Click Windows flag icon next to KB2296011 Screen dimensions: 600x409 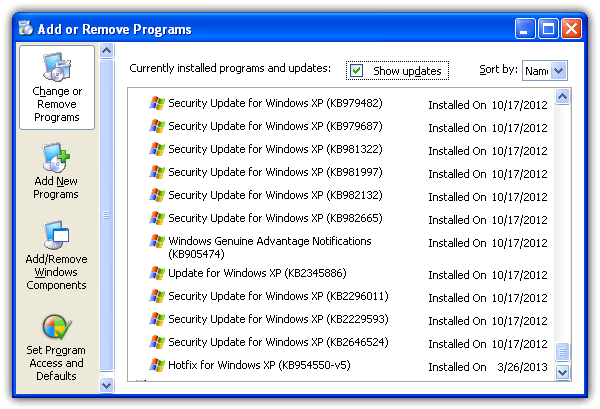[157, 296]
